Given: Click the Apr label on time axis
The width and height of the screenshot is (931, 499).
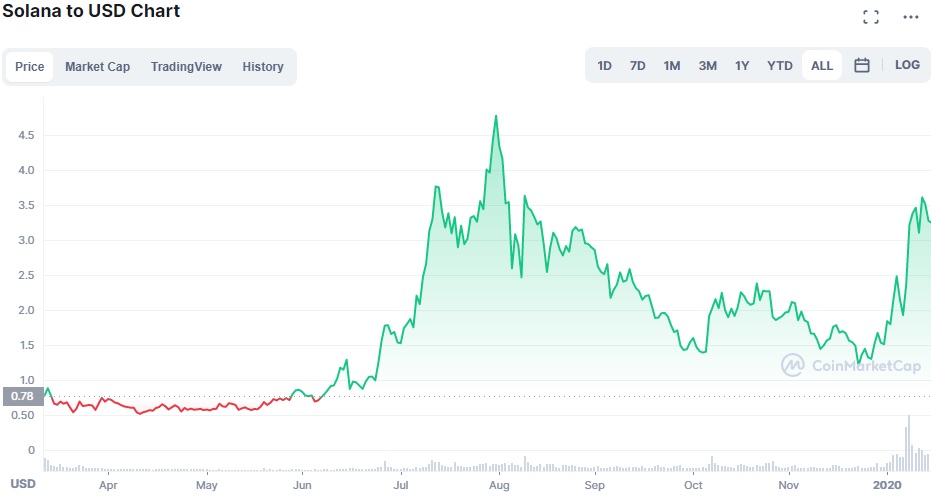Looking at the screenshot, I should (108, 485).
